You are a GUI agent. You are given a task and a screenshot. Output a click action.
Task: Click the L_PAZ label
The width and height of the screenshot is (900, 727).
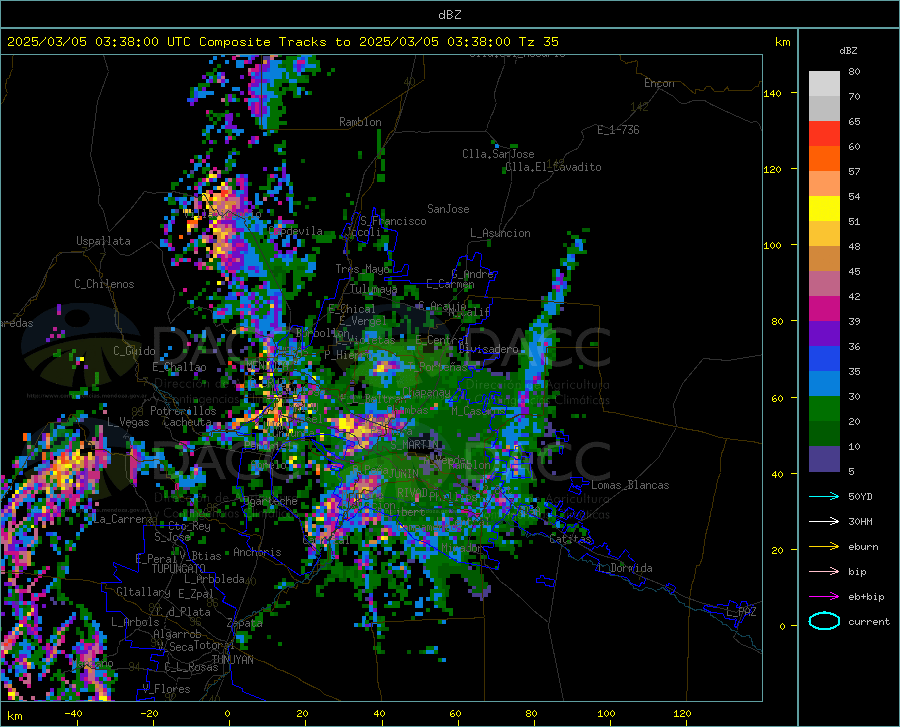[741, 612]
